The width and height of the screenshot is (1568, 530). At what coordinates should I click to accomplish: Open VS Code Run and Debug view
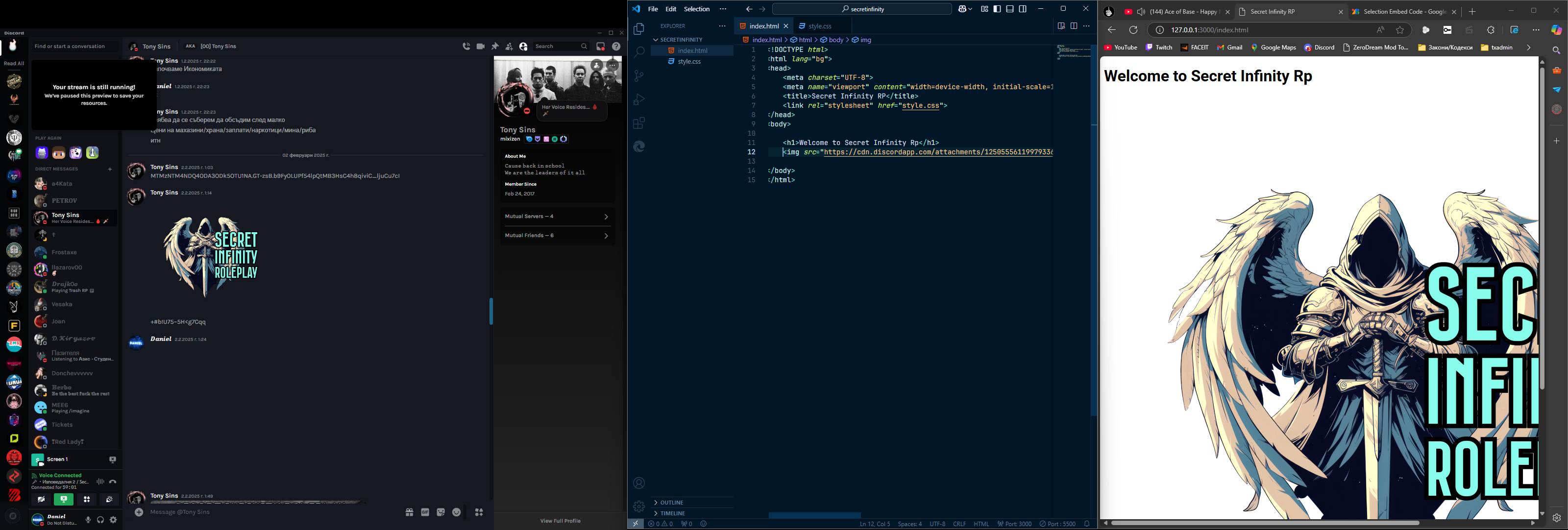[x=638, y=100]
